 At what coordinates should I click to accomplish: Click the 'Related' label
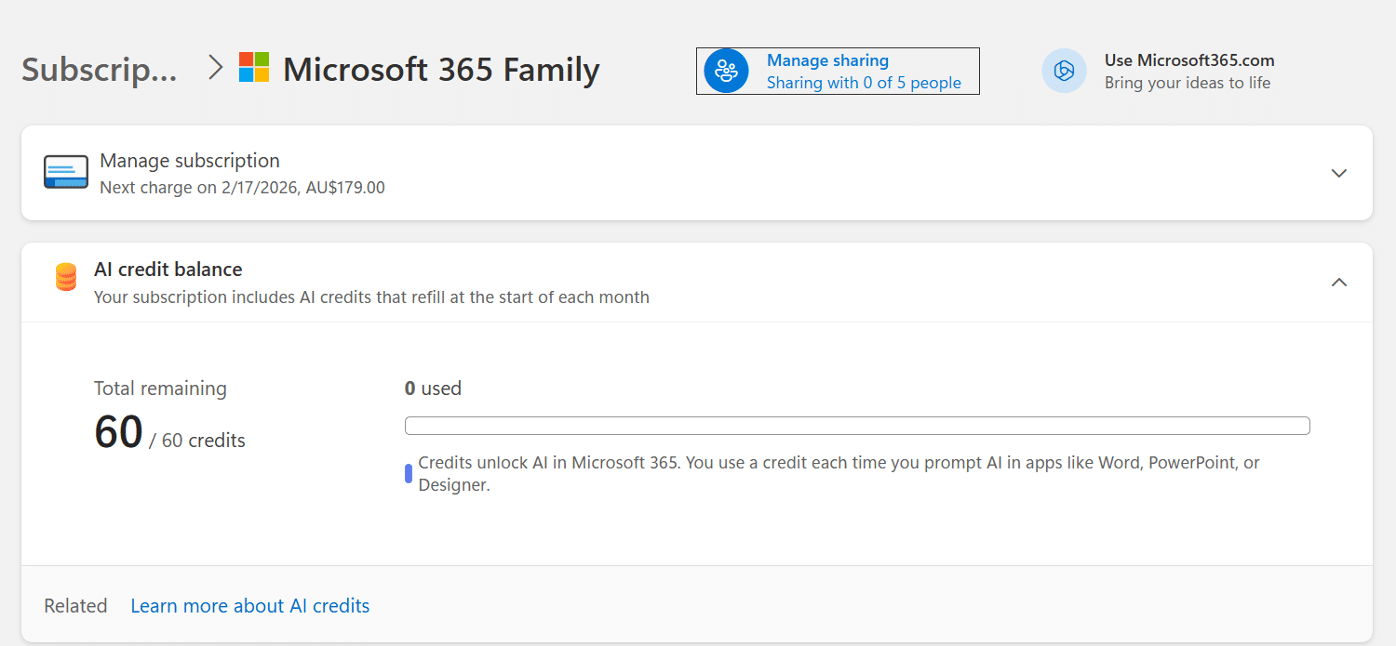76,606
